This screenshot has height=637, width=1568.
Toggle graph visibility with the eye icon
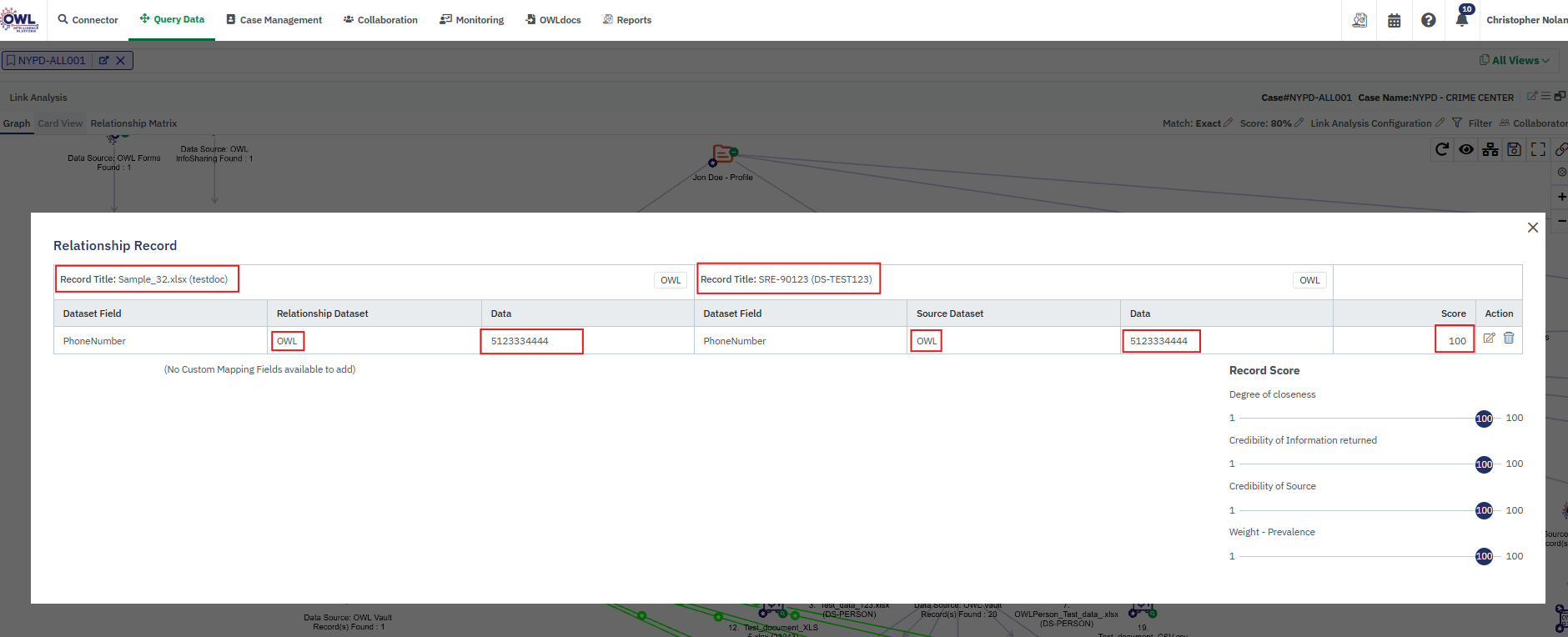click(x=1465, y=149)
